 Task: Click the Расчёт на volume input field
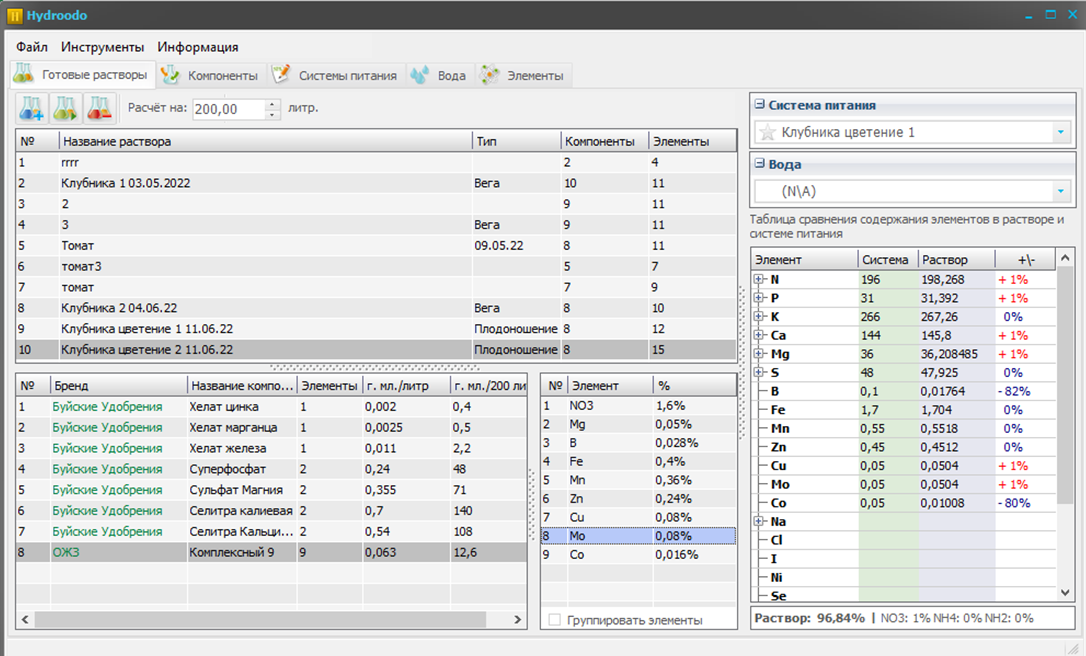click(x=228, y=109)
